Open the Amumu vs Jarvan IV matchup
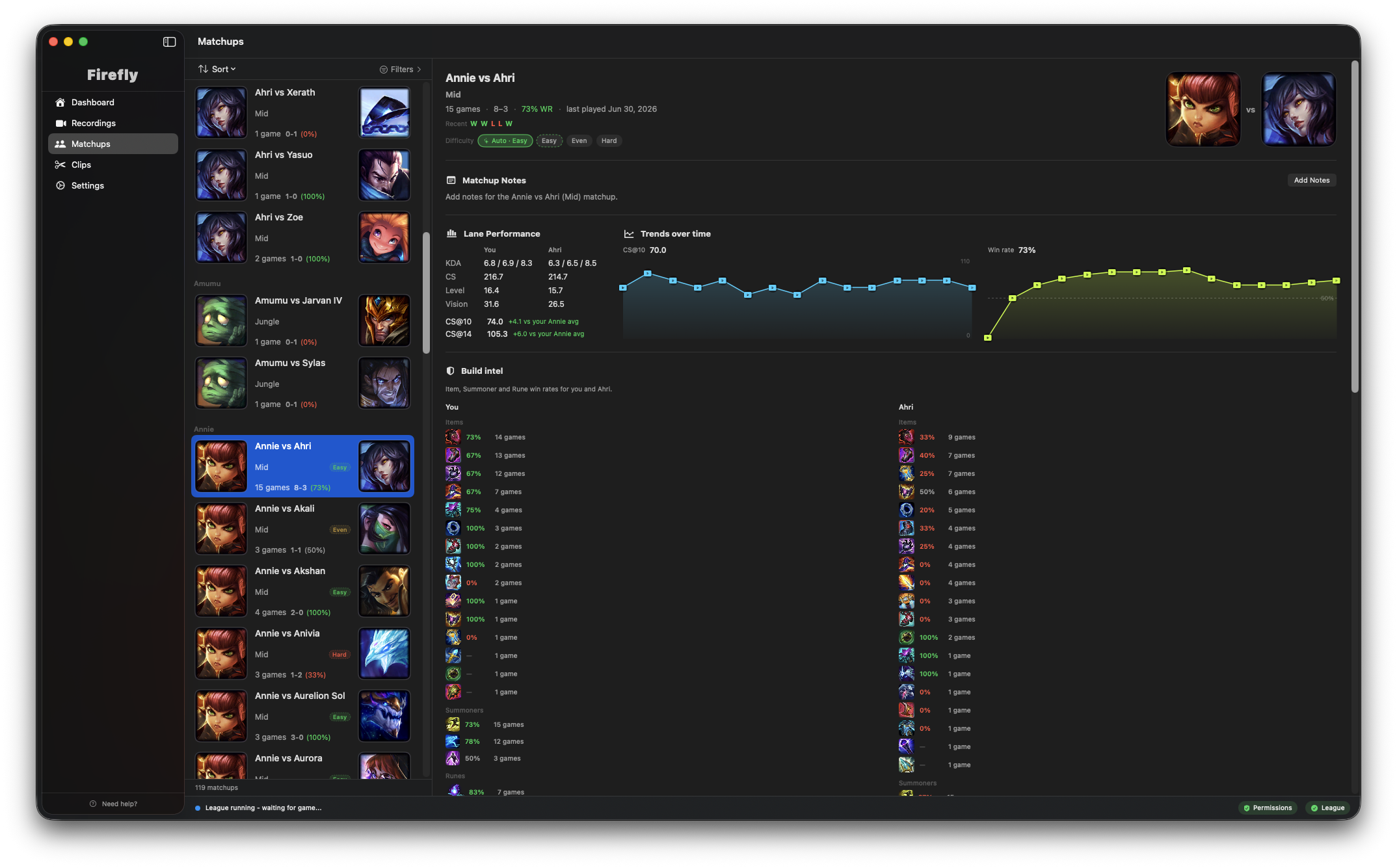Viewport: 1397px width, 868px height. pos(302,321)
